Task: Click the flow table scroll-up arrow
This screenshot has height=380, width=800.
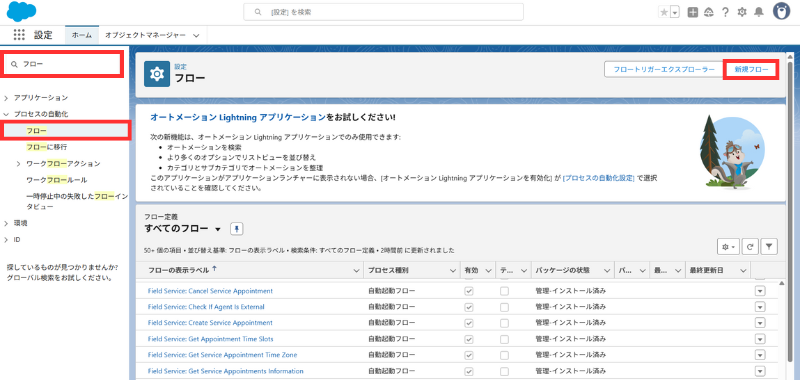Action: pyautogui.click(x=782, y=283)
